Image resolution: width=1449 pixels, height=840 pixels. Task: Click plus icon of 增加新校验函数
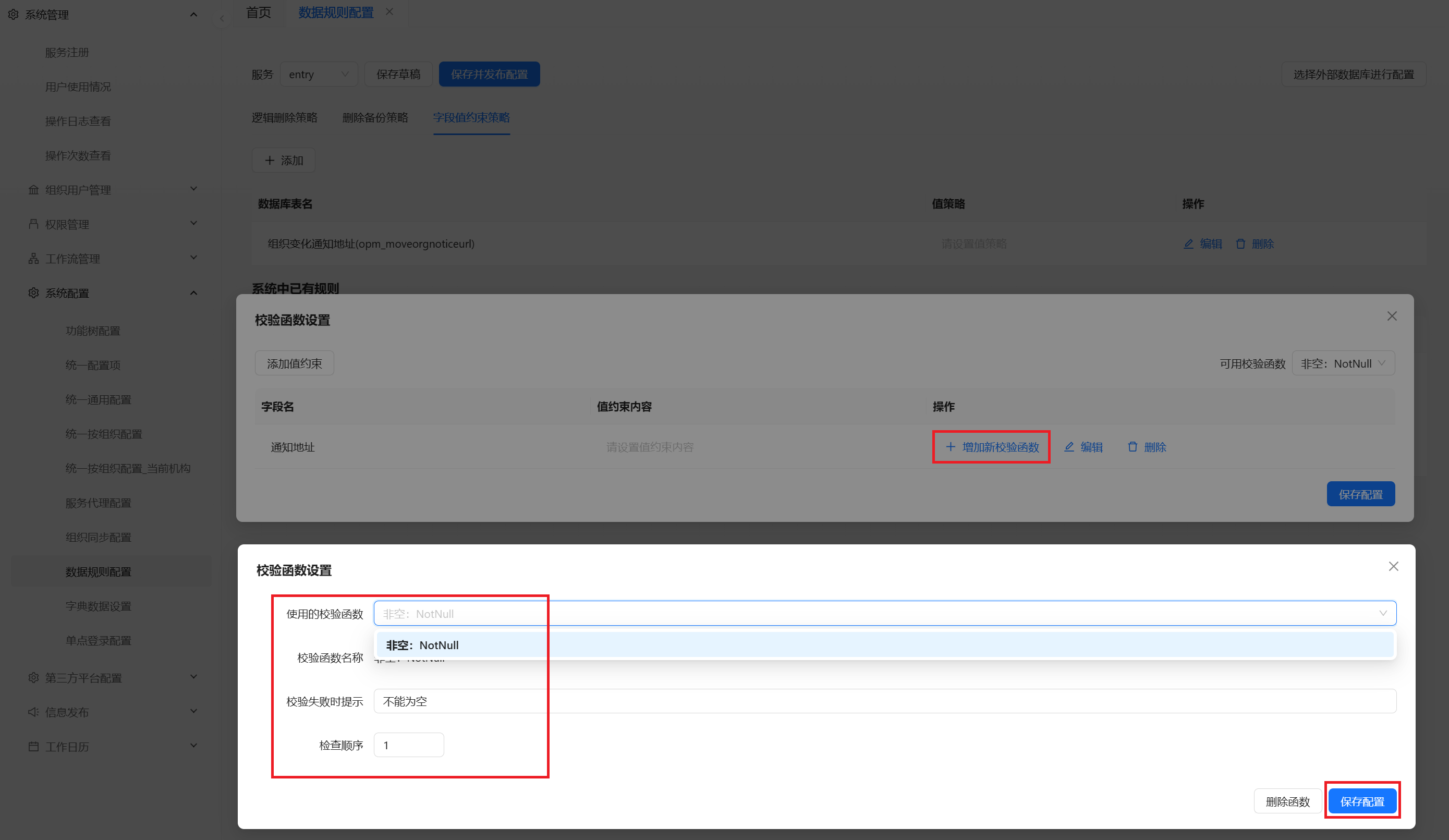click(951, 447)
